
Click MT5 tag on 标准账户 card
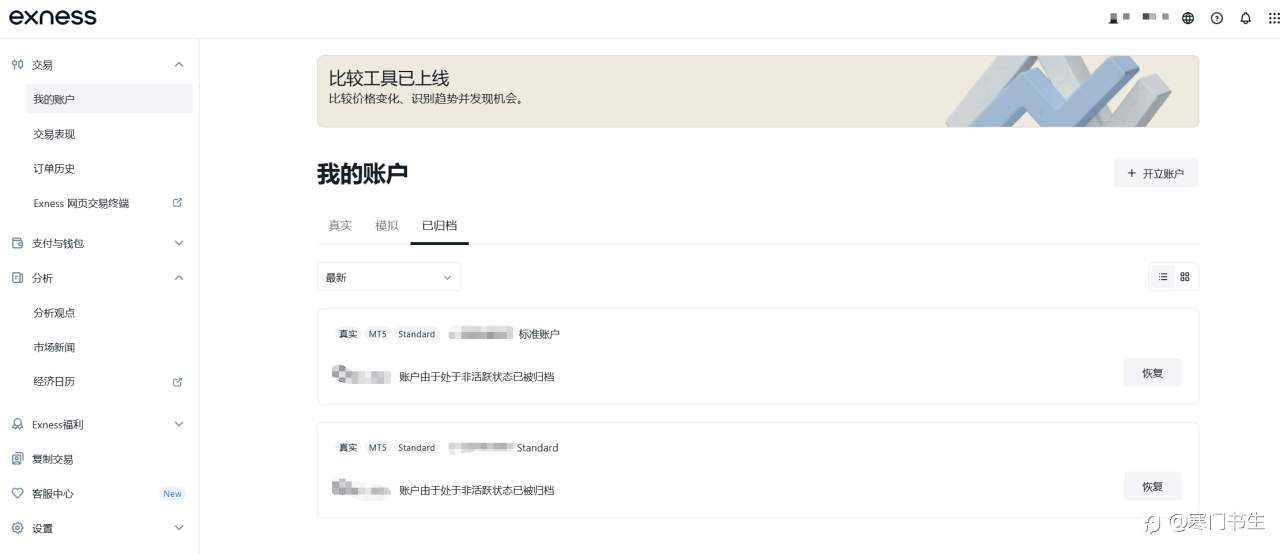(x=377, y=334)
